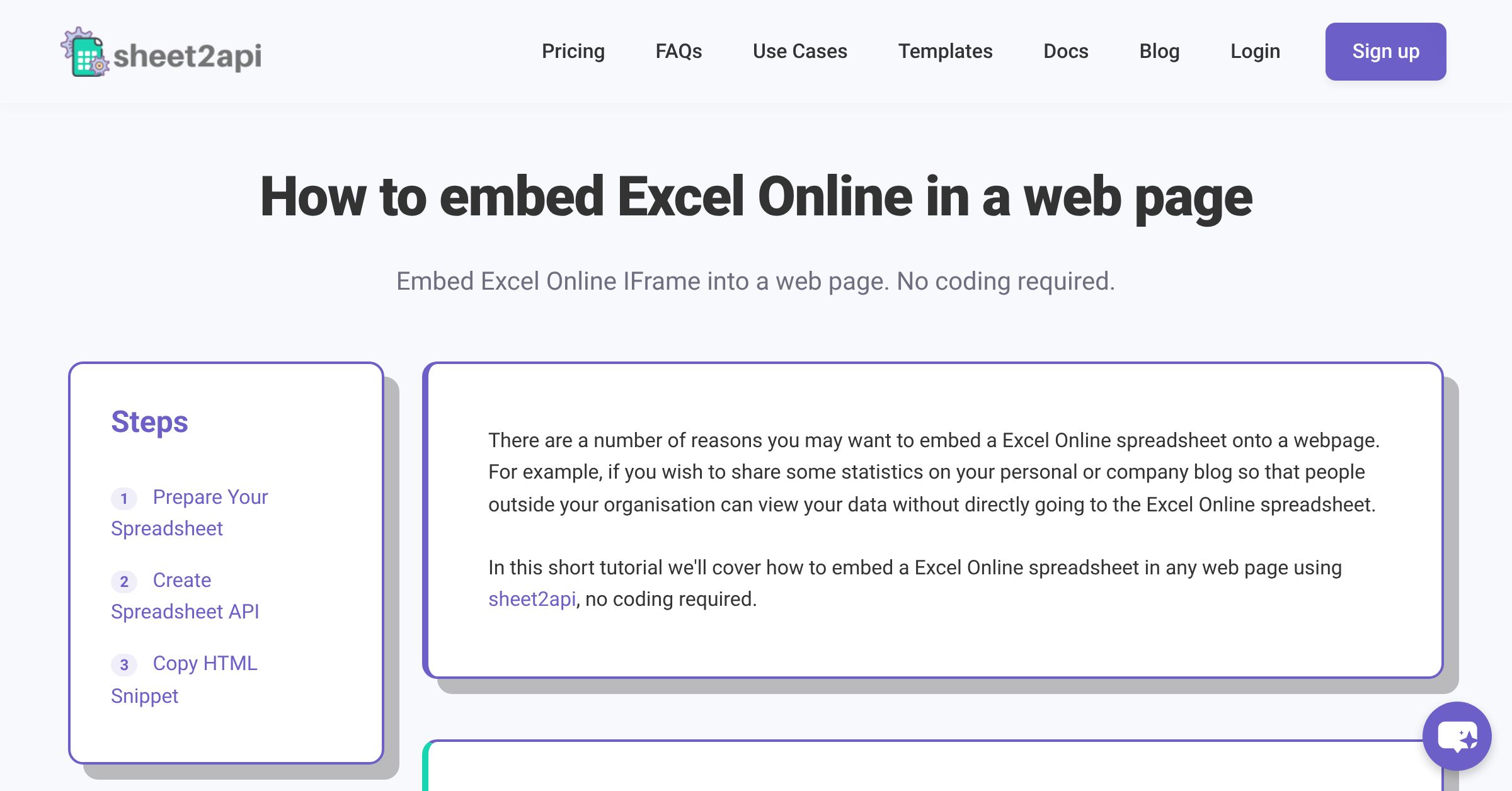Click the sparkle chat bubble icon
This screenshot has height=791, width=1512.
point(1457,736)
